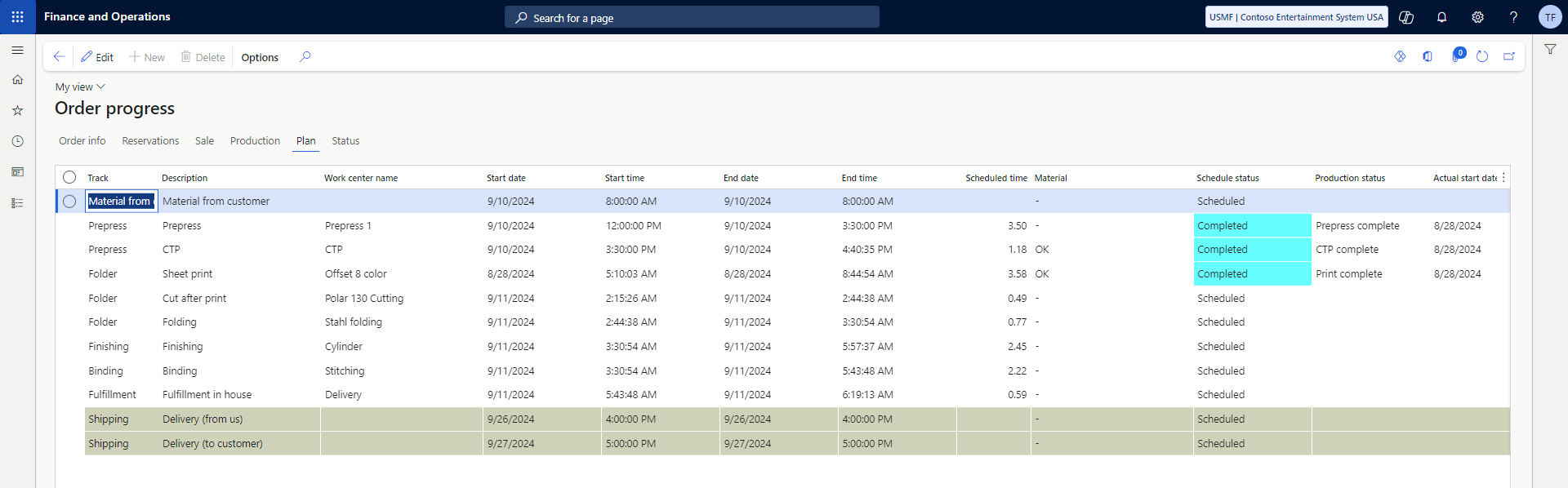Open the settings gear

1478,17
